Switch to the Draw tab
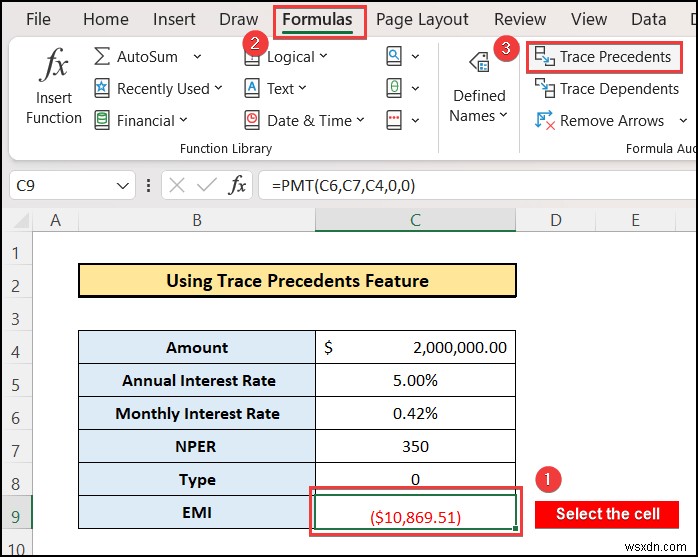This screenshot has width=698, height=557. click(x=239, y=19)
